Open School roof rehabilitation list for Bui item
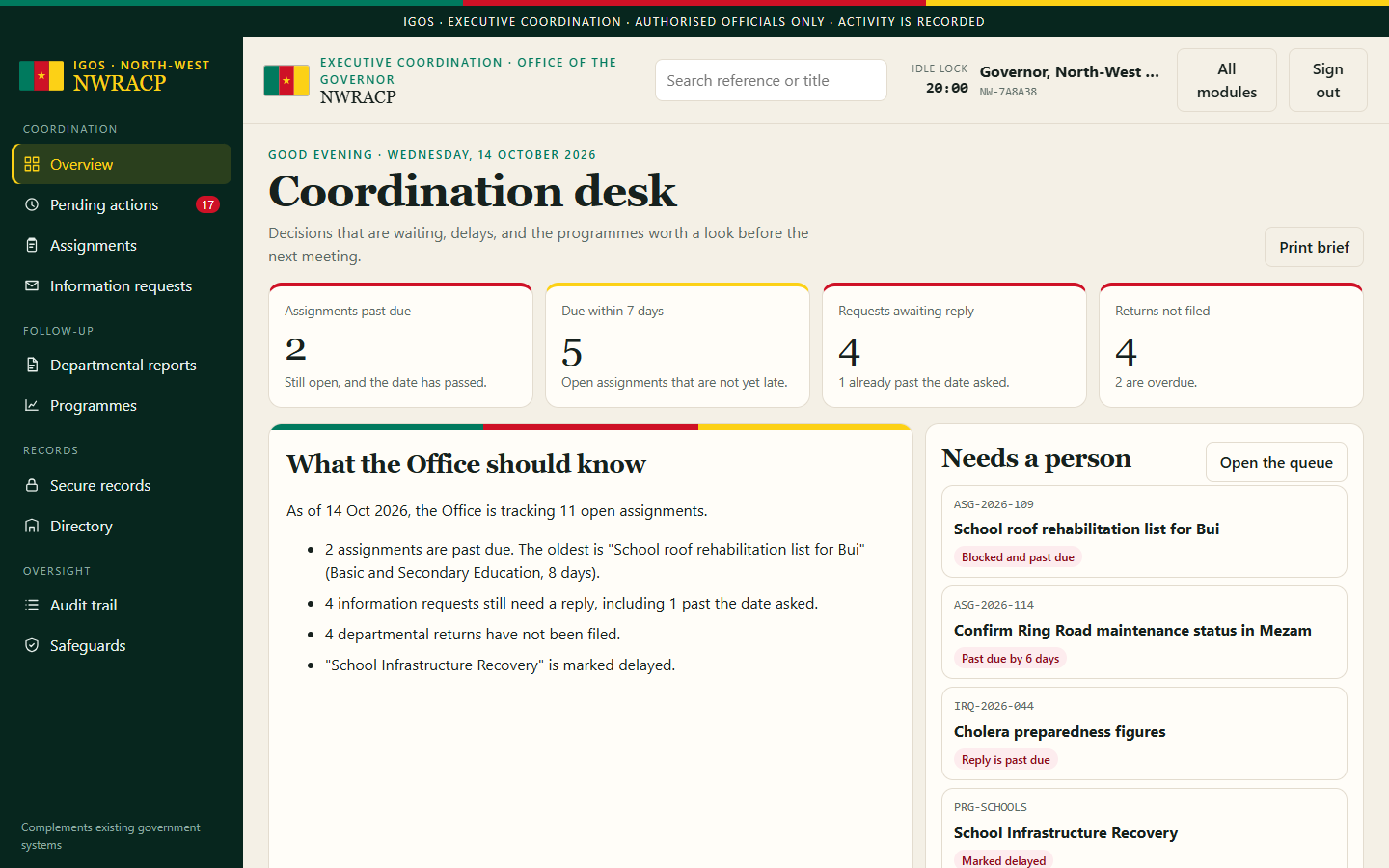 pyautogui.click(x=1144, y=531)
